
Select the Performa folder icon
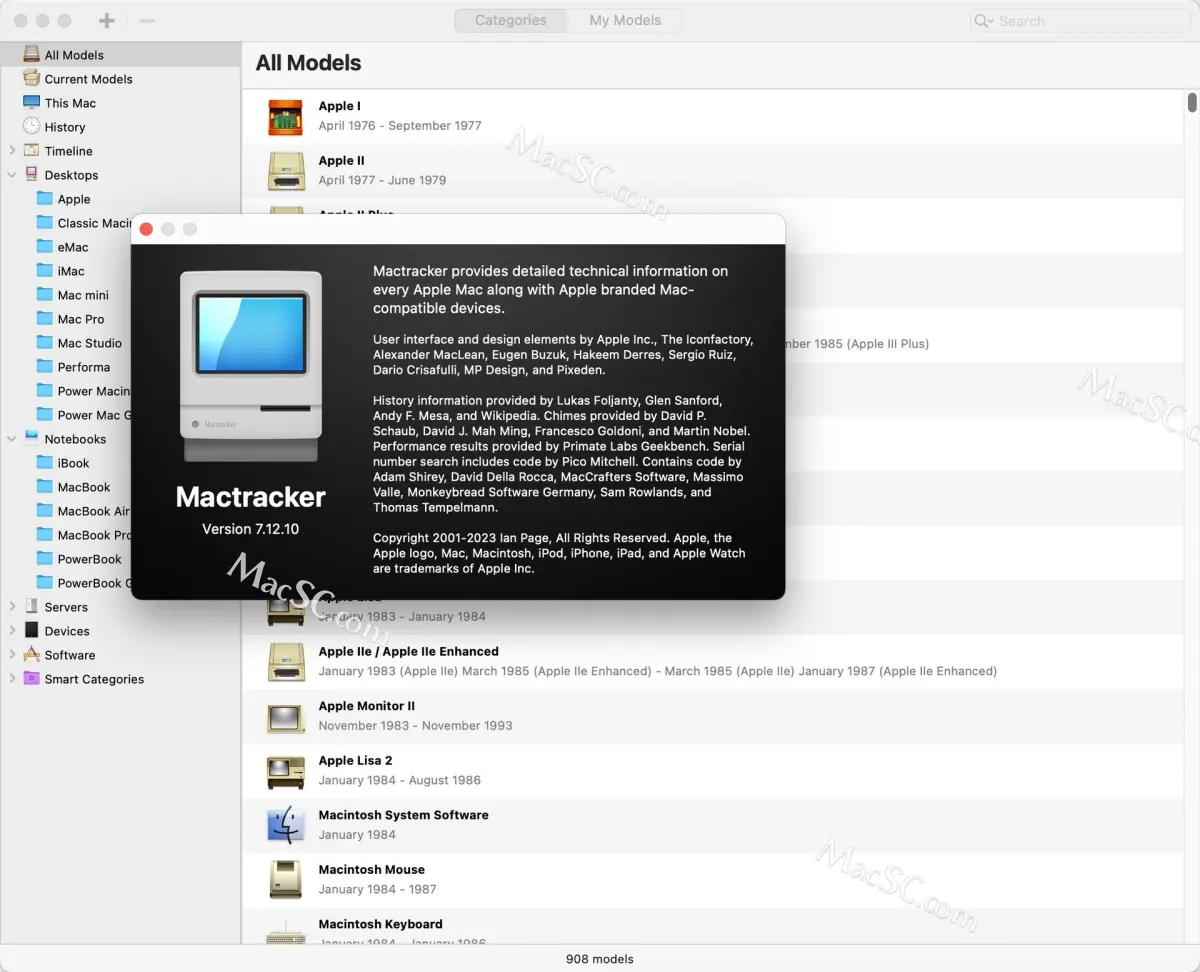point(44,367)
